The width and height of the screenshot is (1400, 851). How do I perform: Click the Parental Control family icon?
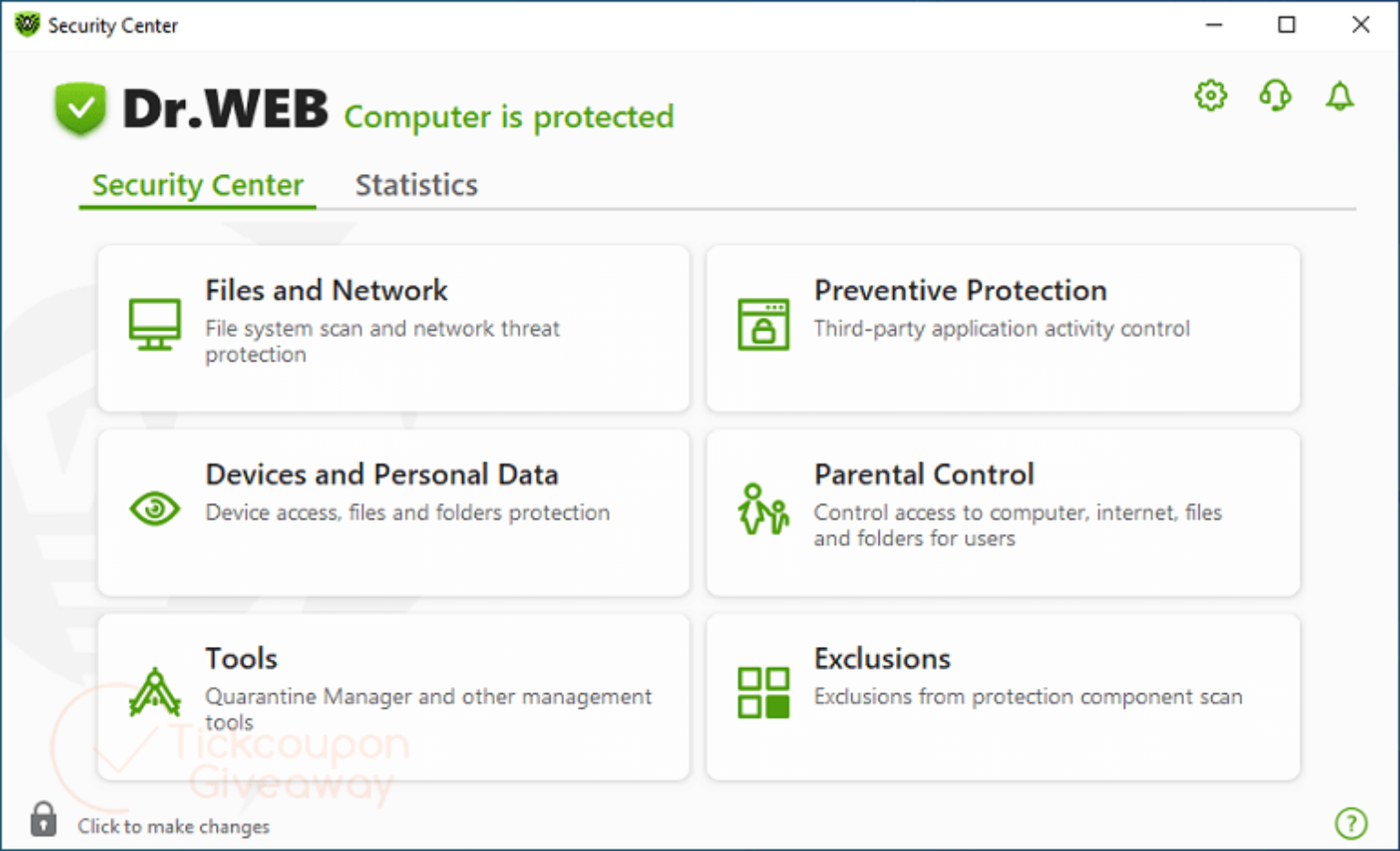click(x=763, y=508)
